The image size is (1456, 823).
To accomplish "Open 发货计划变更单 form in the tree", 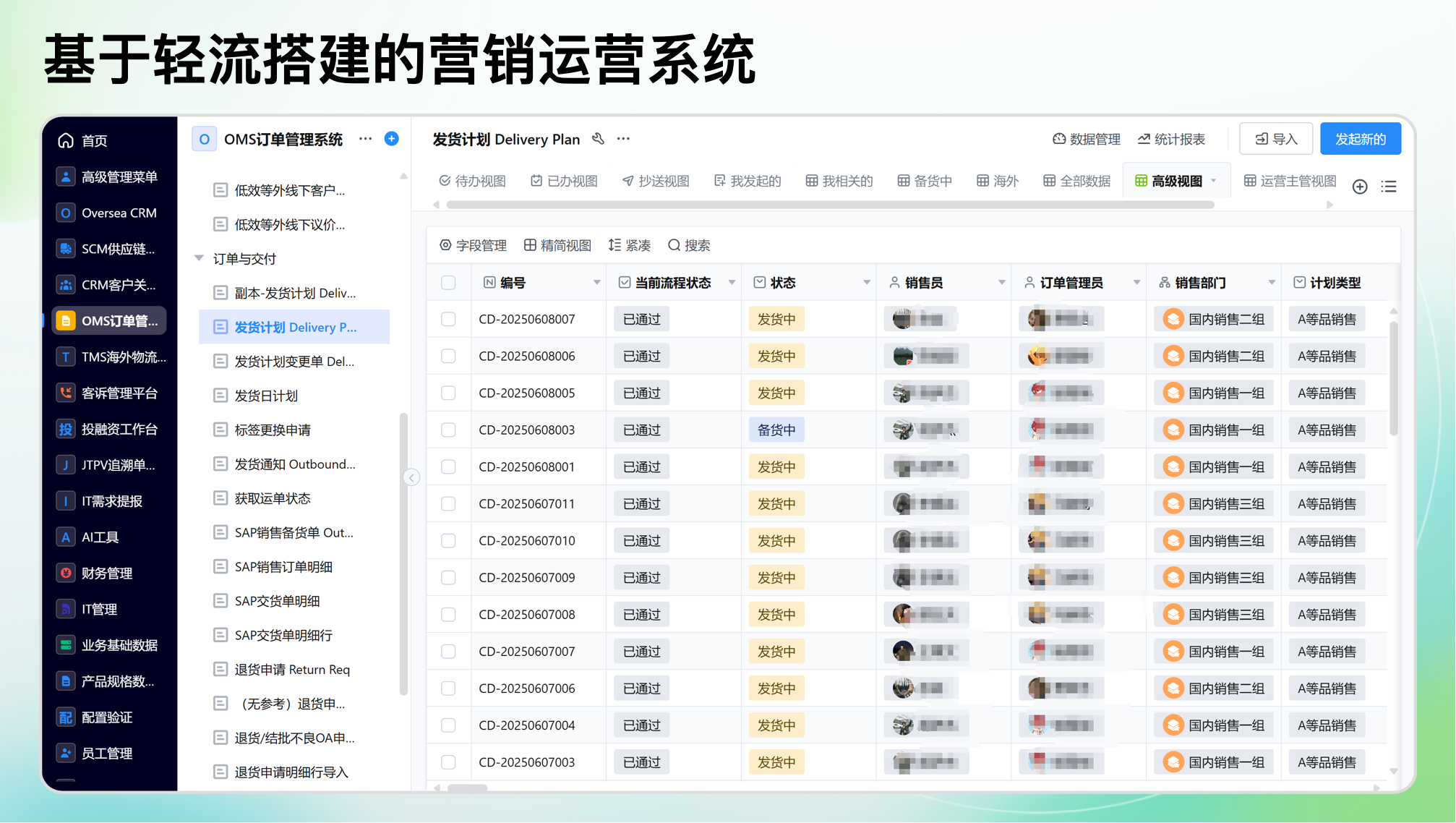I will 294,362.
